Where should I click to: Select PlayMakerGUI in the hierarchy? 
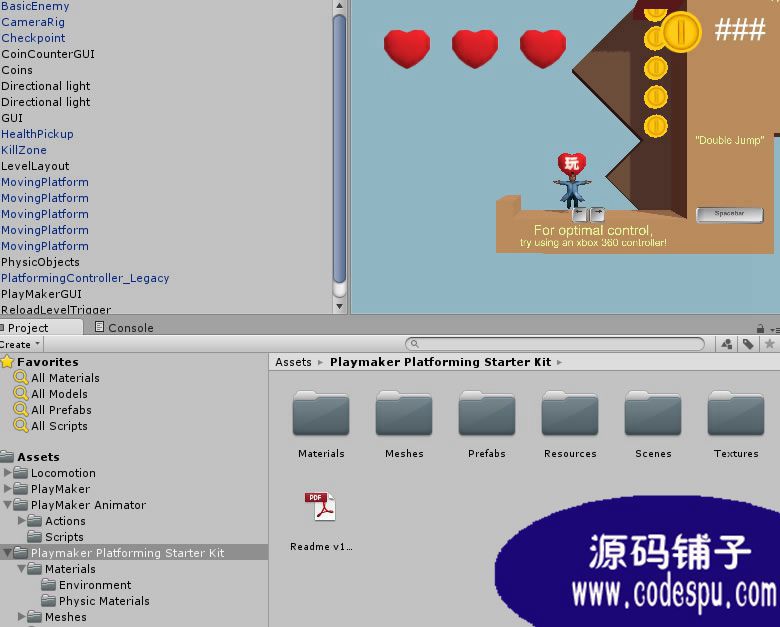(x=41, y=294)
